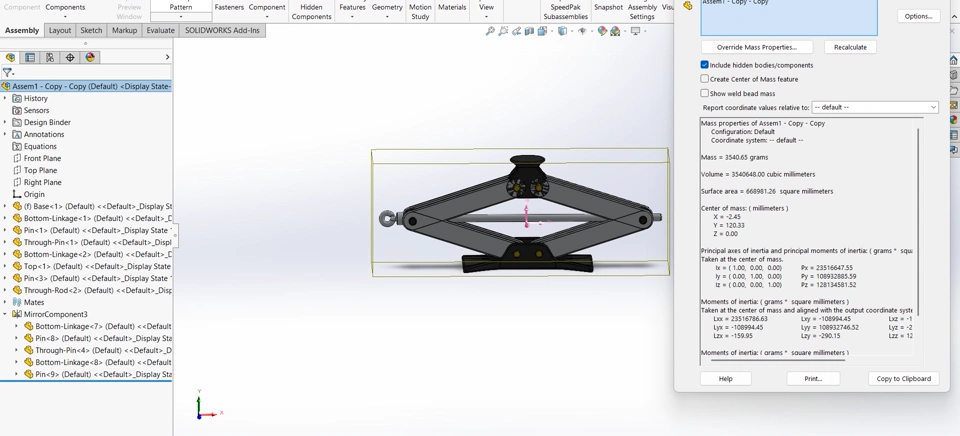Select Front Plane in the tree
The width and height of the screenshot is (960, 436).
coord(42,158)
